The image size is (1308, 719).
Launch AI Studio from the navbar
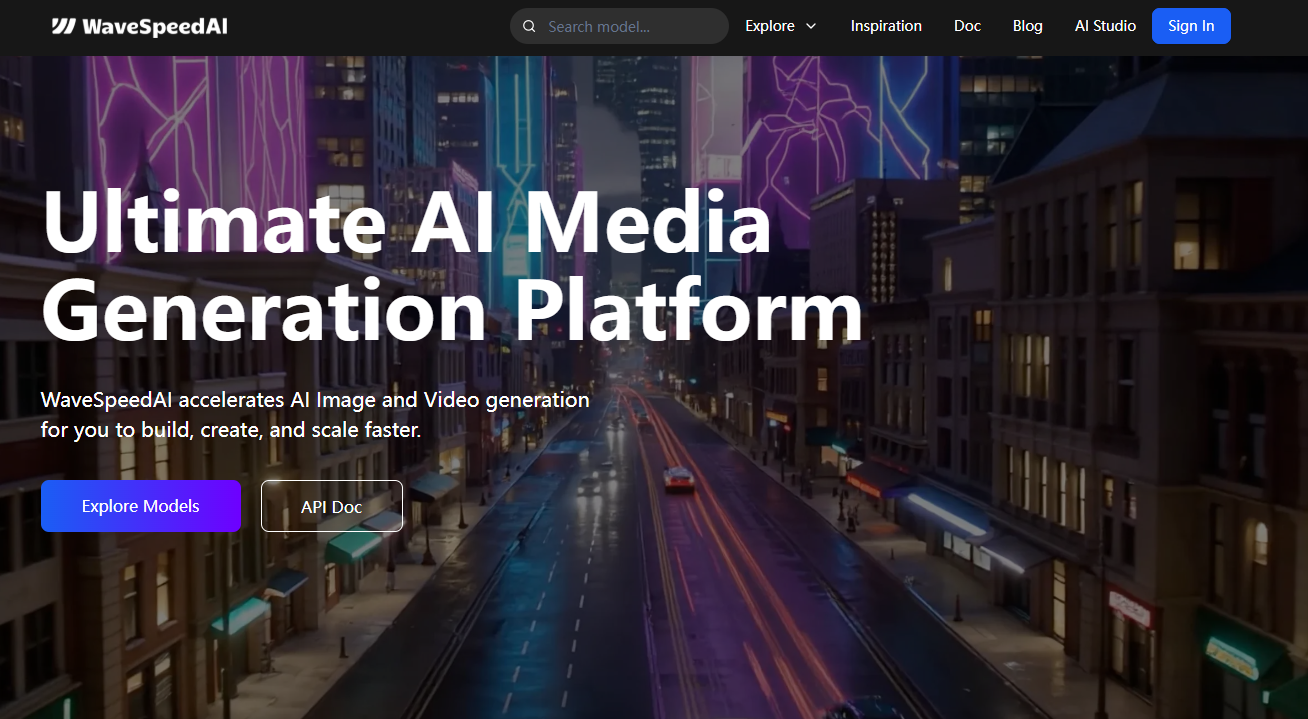[x=1105, y=26]
